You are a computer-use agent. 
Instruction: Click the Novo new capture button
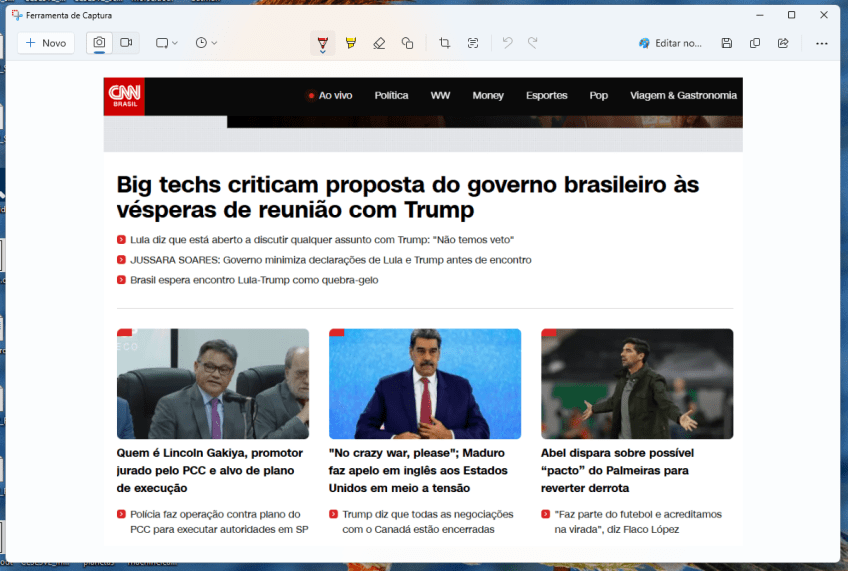pos(46,43)
